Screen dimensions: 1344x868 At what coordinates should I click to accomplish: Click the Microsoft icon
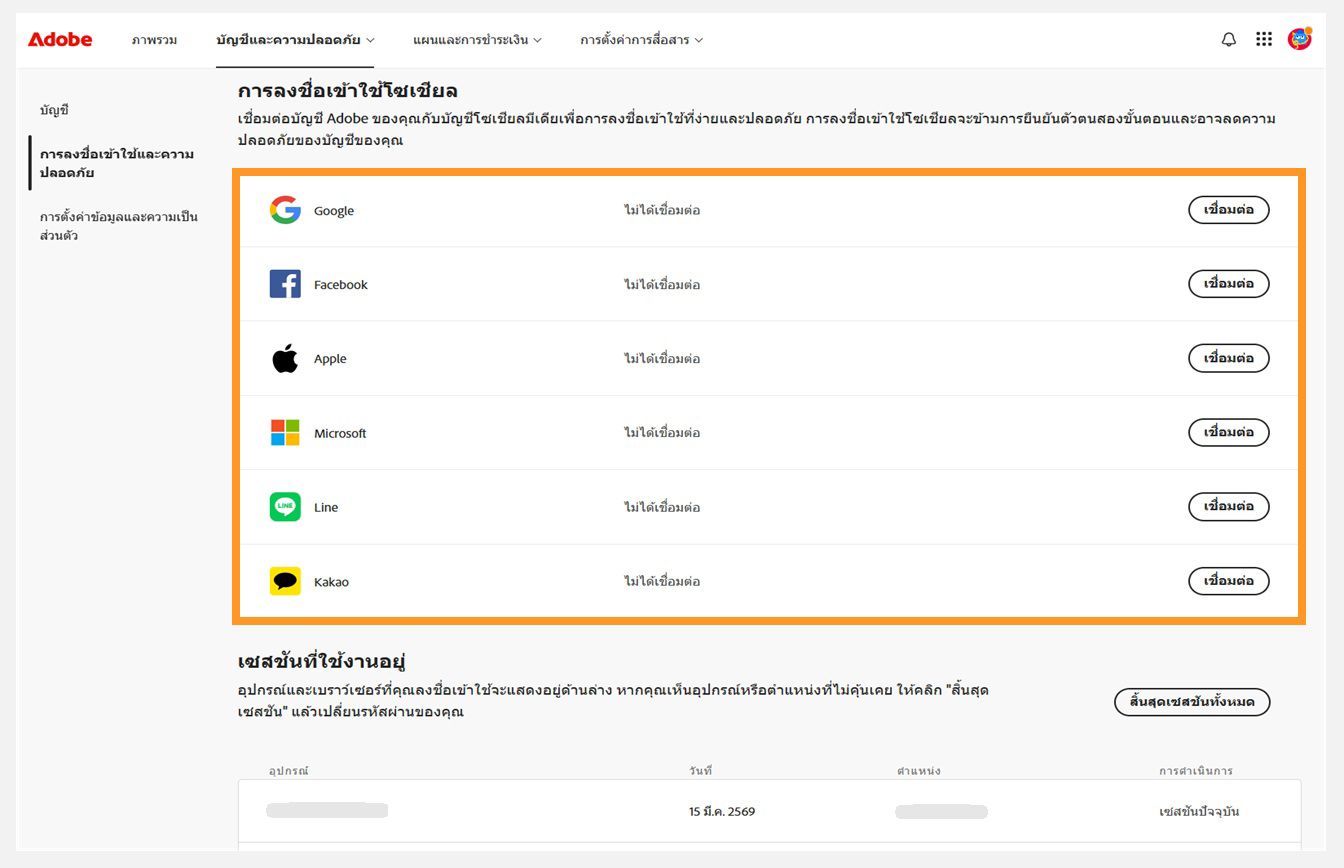284,432
